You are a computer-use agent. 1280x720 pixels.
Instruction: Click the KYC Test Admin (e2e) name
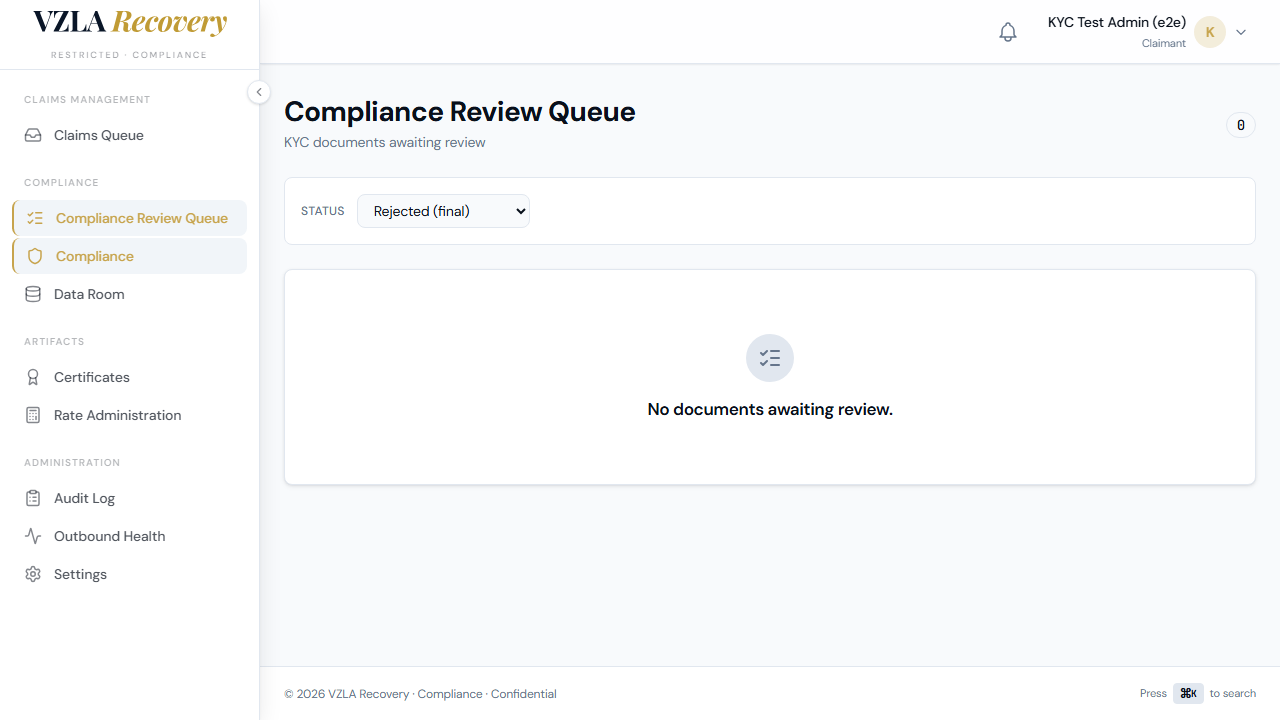[1117, 22]
